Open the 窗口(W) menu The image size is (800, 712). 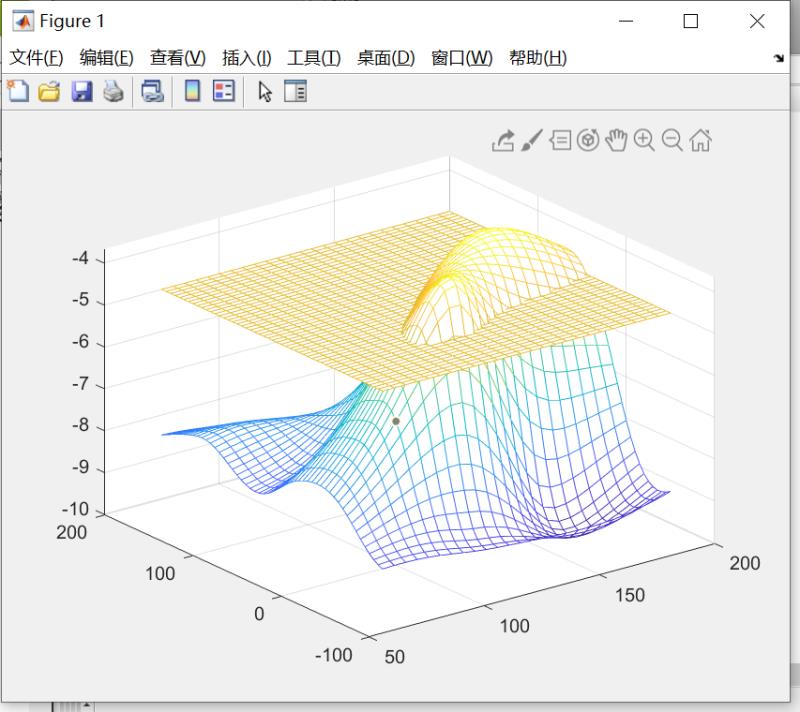pyautogui.click(x=462, y=58)
